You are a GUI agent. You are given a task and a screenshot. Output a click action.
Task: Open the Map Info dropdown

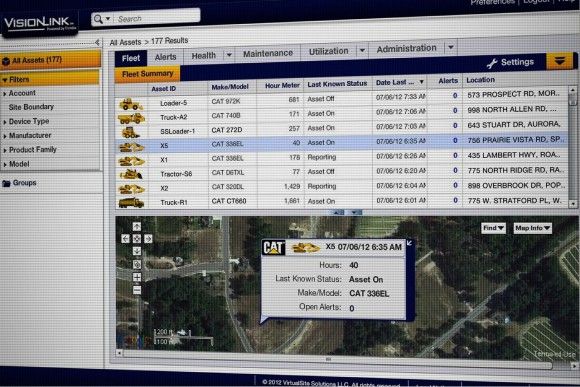tap(533, 228)
